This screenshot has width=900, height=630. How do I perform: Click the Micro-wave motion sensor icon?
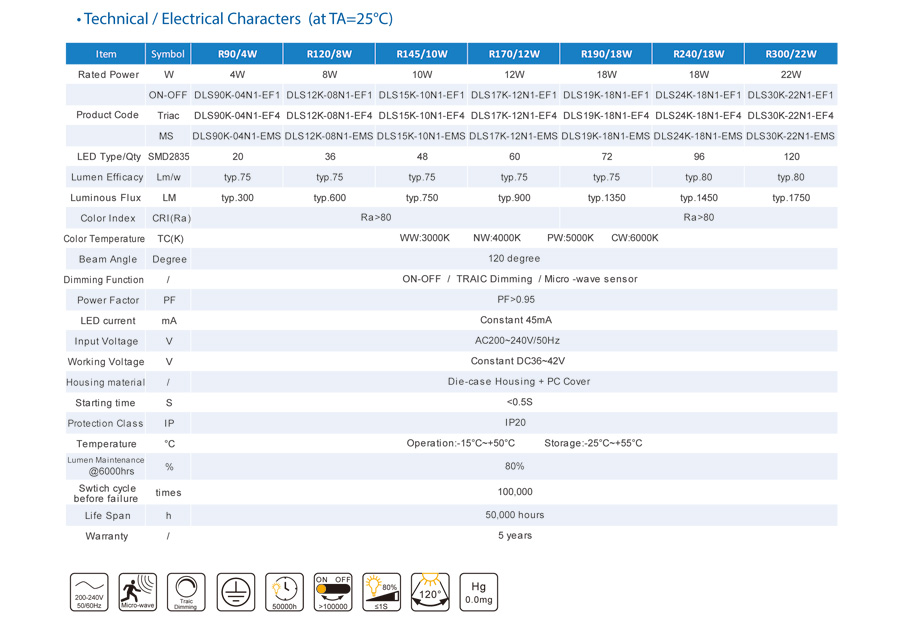(x=137, y=591)
